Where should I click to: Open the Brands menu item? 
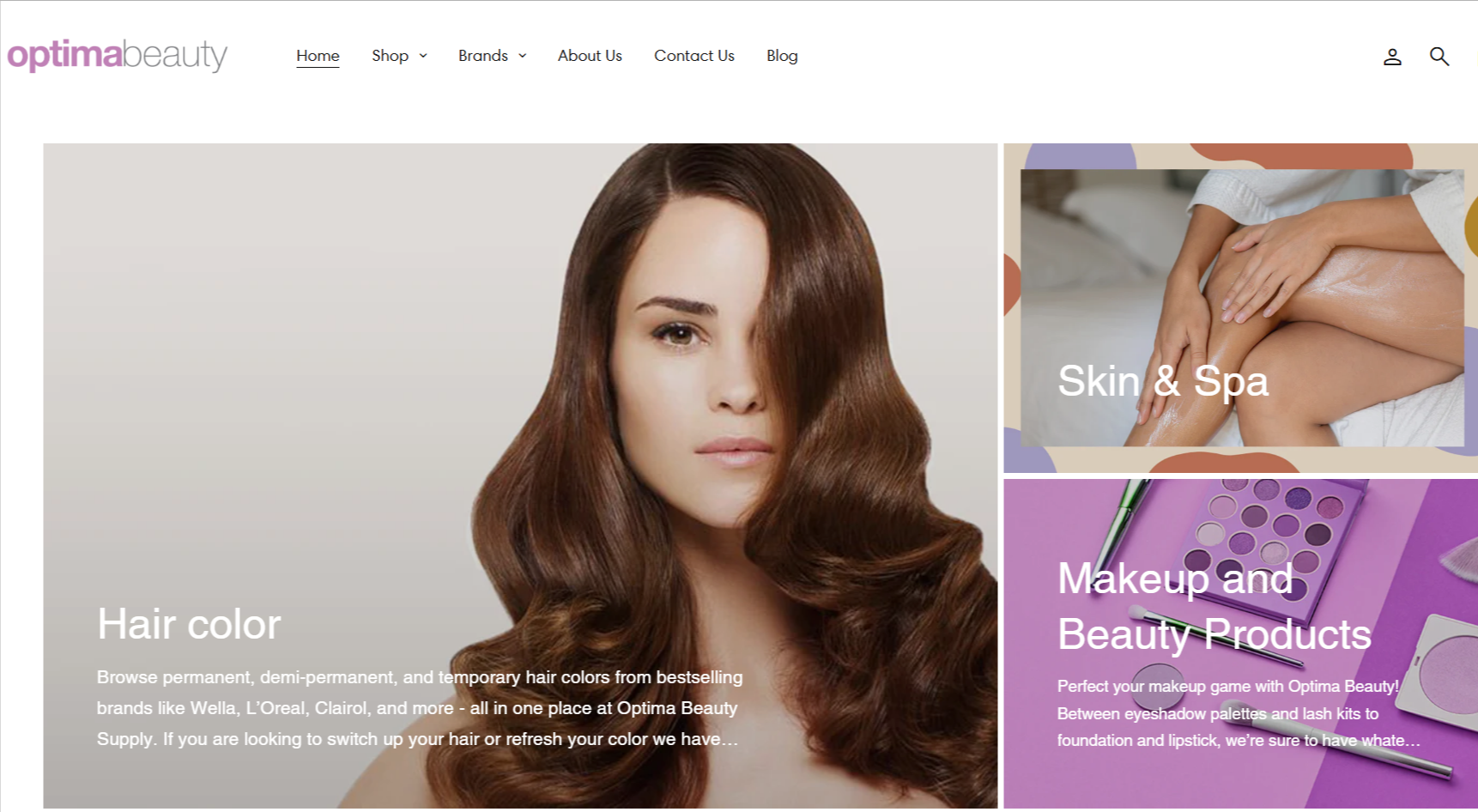[483, 56]
